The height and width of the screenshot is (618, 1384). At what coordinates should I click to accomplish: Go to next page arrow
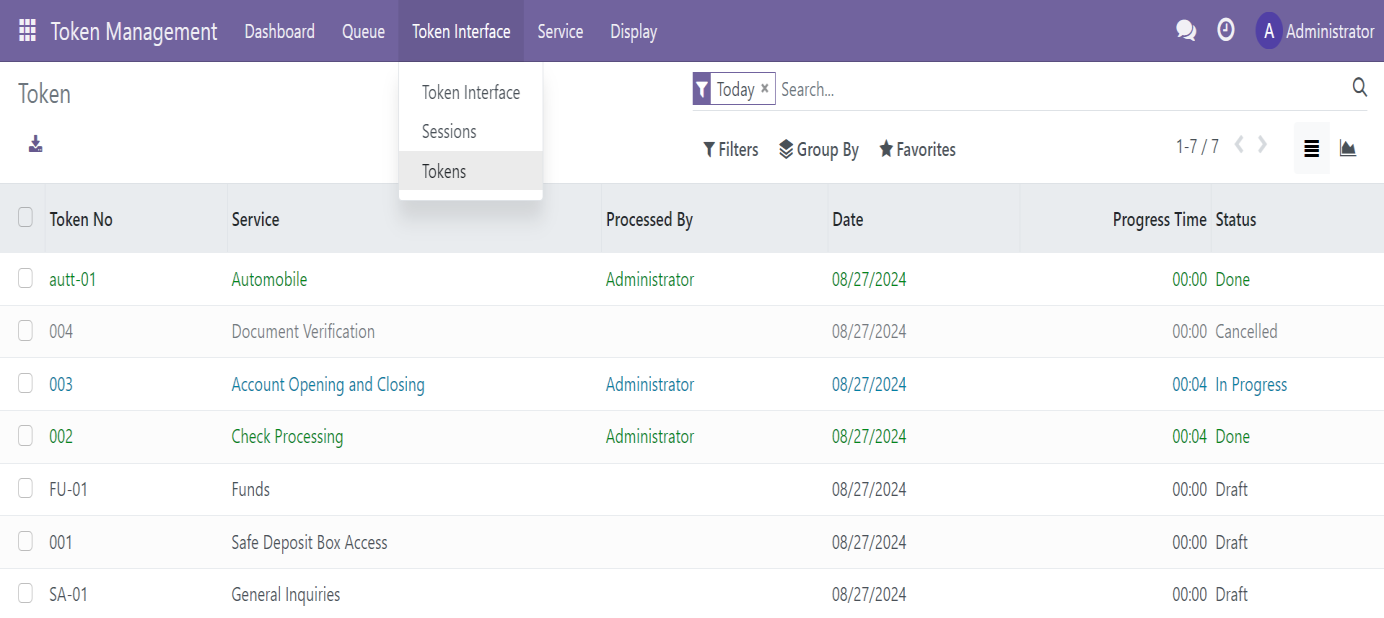[1263, 145]
